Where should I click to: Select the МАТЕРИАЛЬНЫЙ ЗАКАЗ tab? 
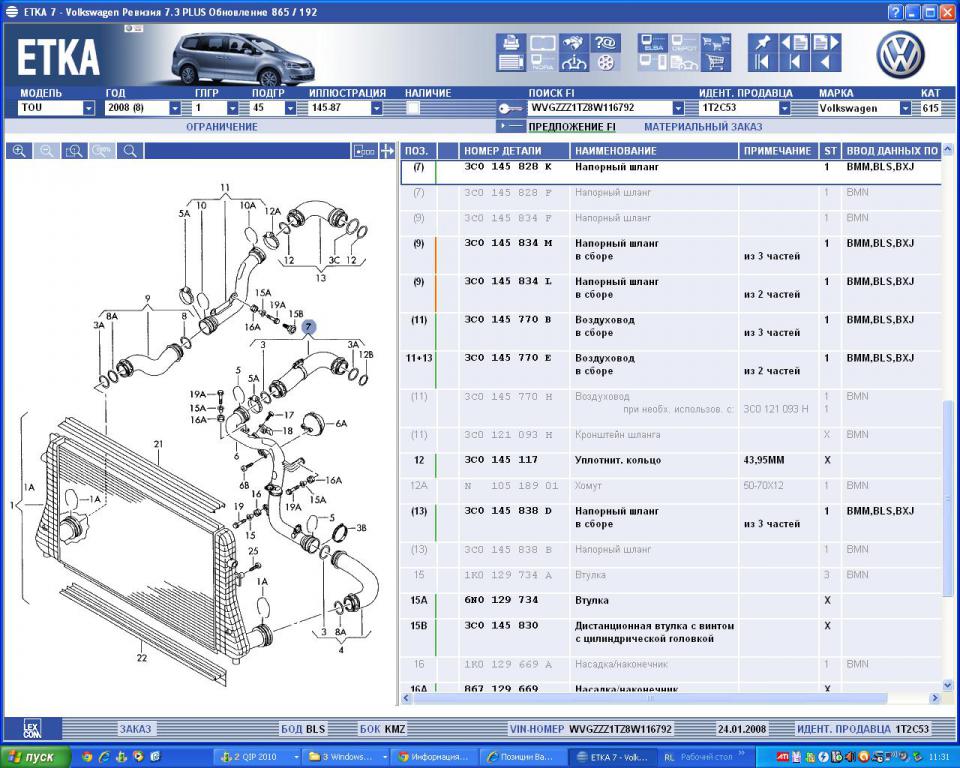703,127
